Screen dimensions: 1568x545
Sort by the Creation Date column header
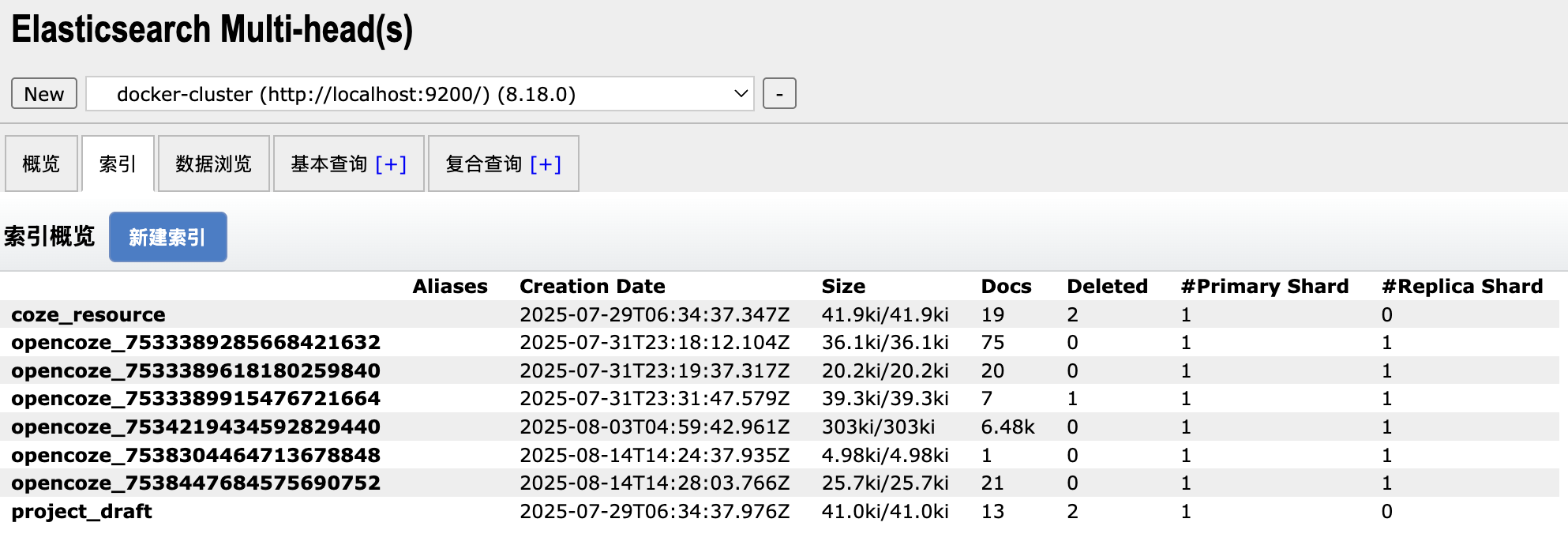point(592,286)
